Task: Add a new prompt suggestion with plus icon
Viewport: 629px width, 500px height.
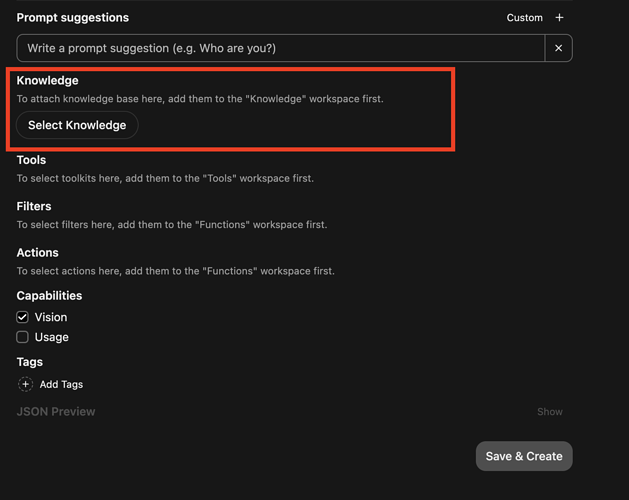Action: point(559,18)
